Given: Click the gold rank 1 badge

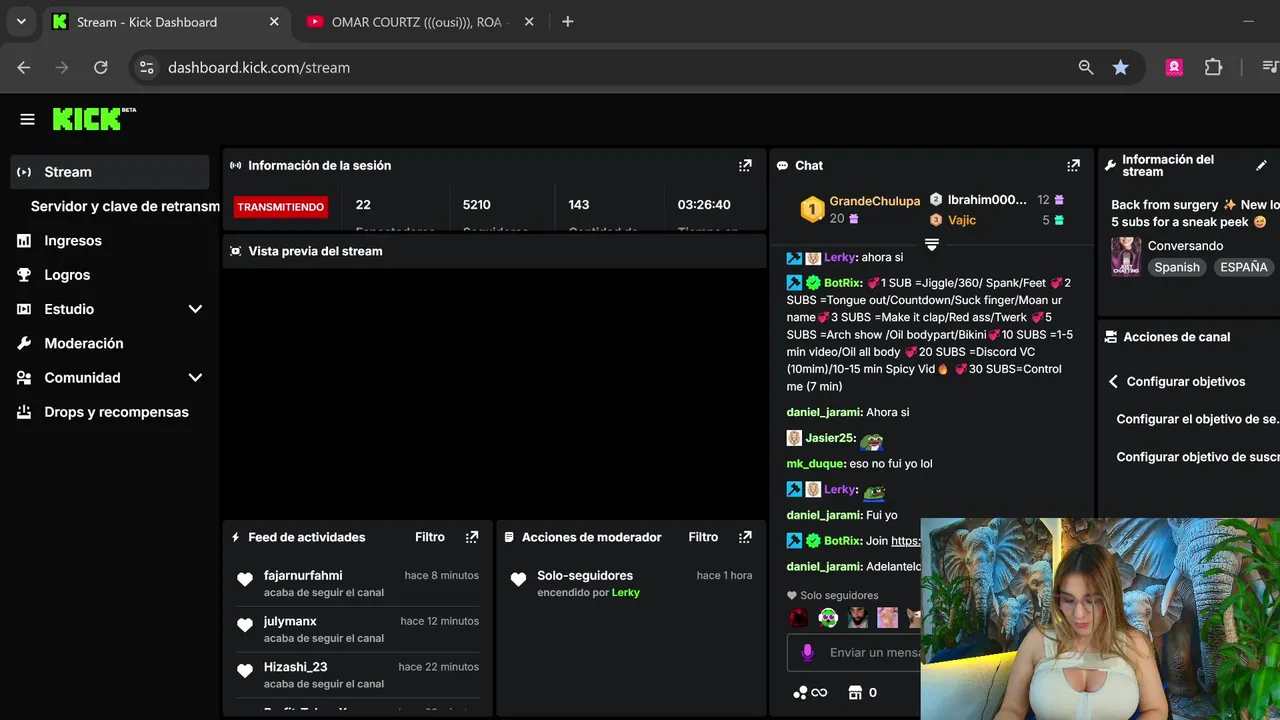Looking at the screenshot, I should [812, 210].
